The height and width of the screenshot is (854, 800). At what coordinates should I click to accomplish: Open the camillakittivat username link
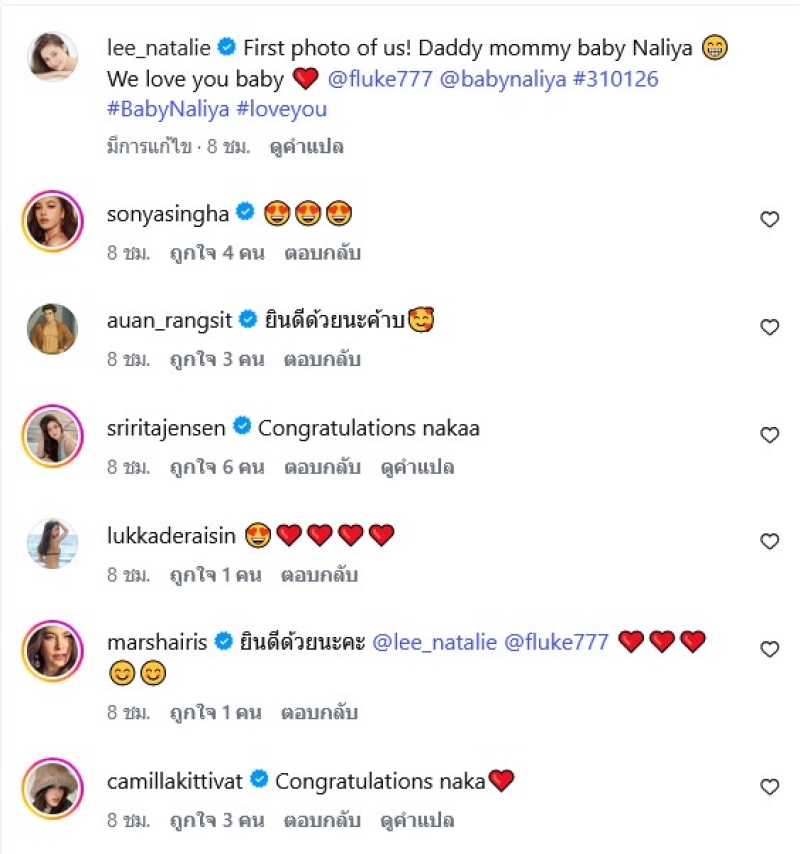pos(176,780)
